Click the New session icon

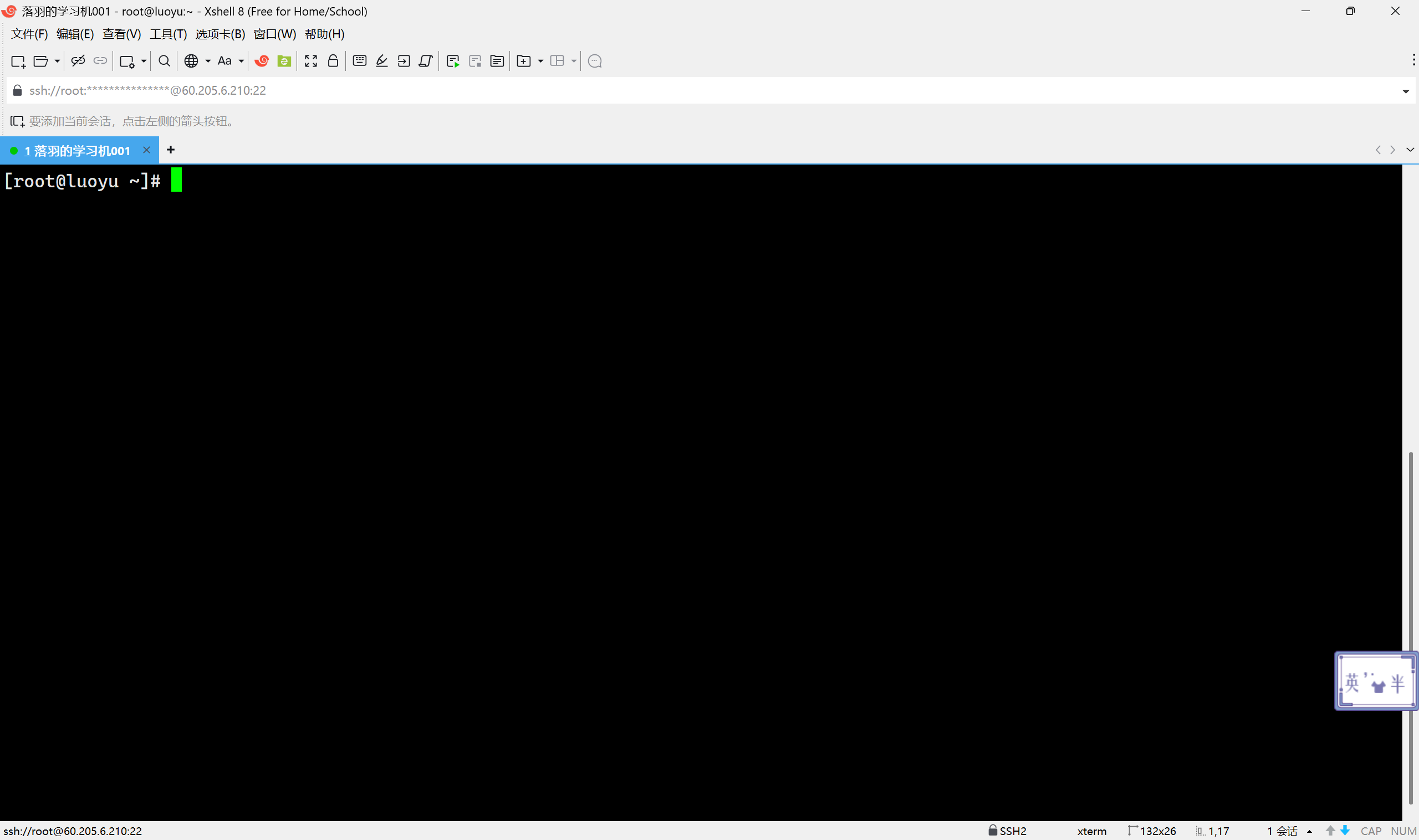[18, 61]
